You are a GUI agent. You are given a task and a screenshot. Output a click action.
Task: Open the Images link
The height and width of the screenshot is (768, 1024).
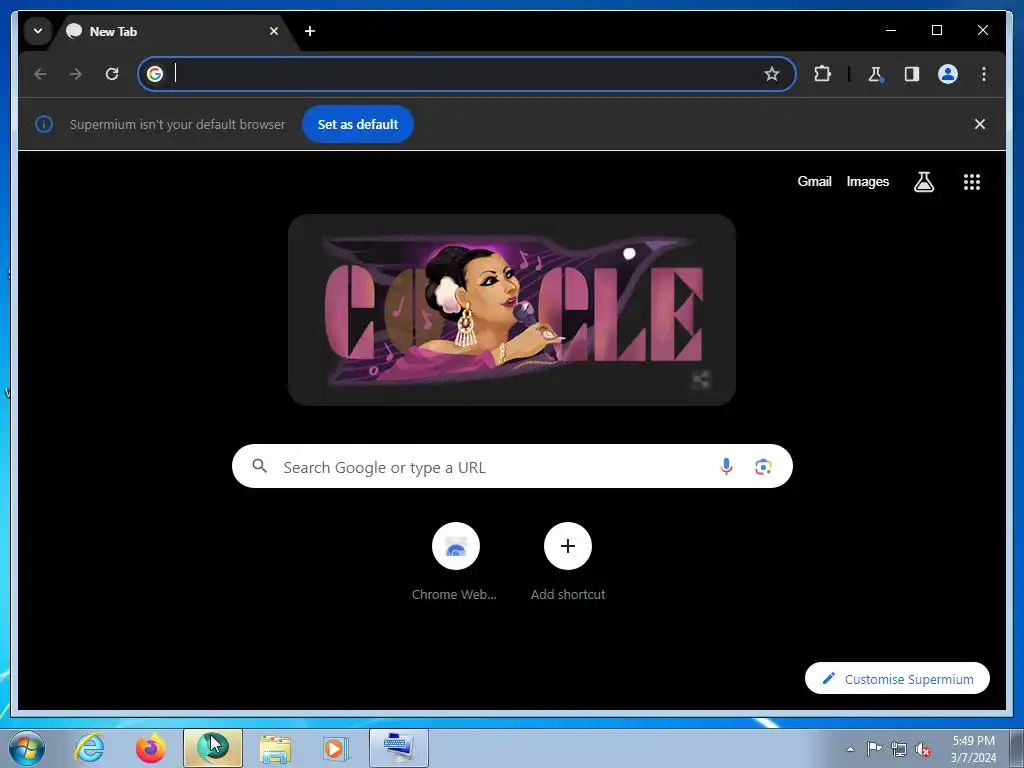point(867,182)
